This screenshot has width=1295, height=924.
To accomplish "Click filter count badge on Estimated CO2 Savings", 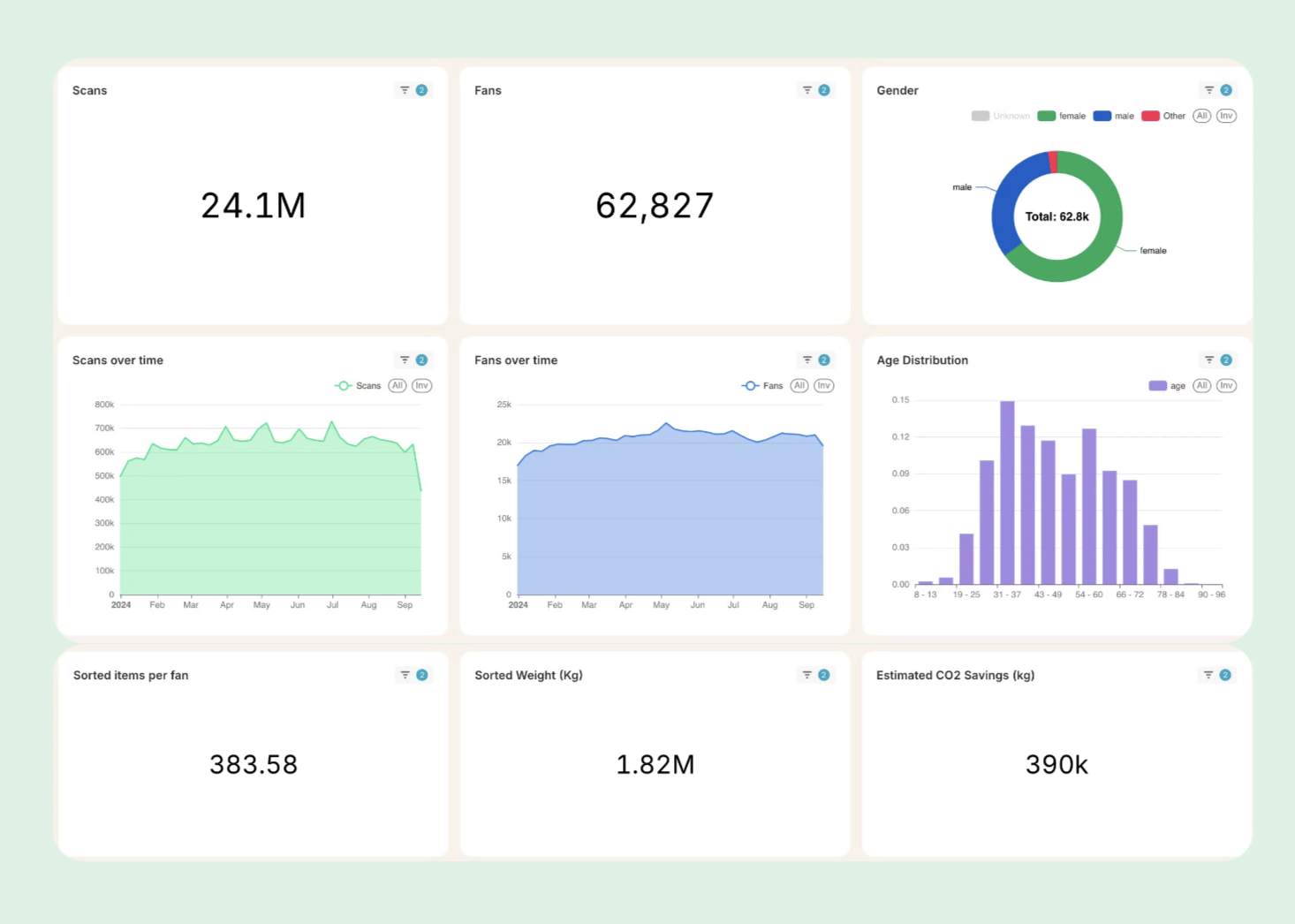I will click(1225, 675).
